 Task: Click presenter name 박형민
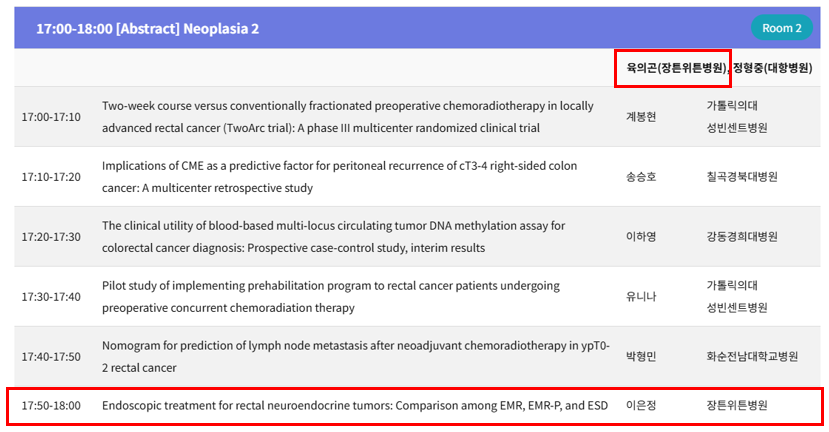pos(641,357)
